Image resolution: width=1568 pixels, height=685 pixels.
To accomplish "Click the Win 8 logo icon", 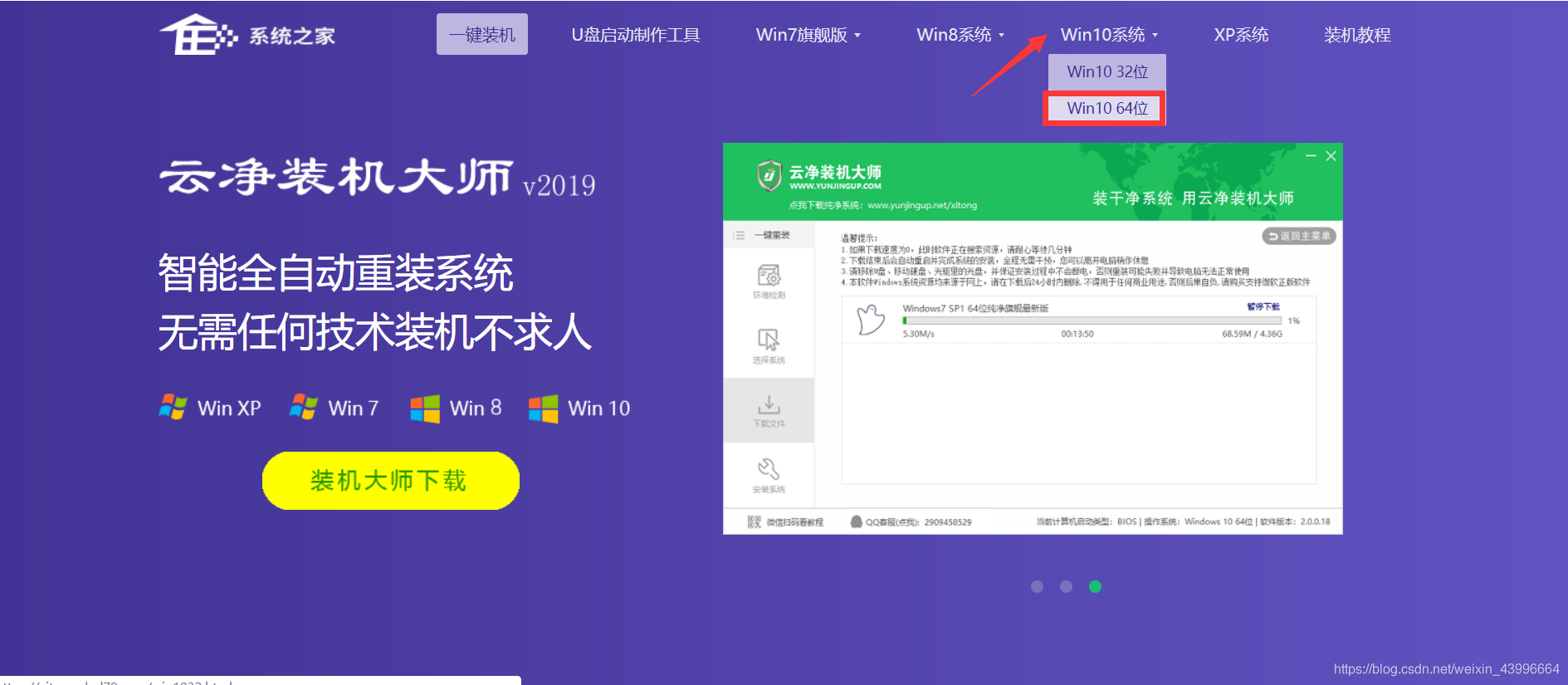I will click(425, 409).
